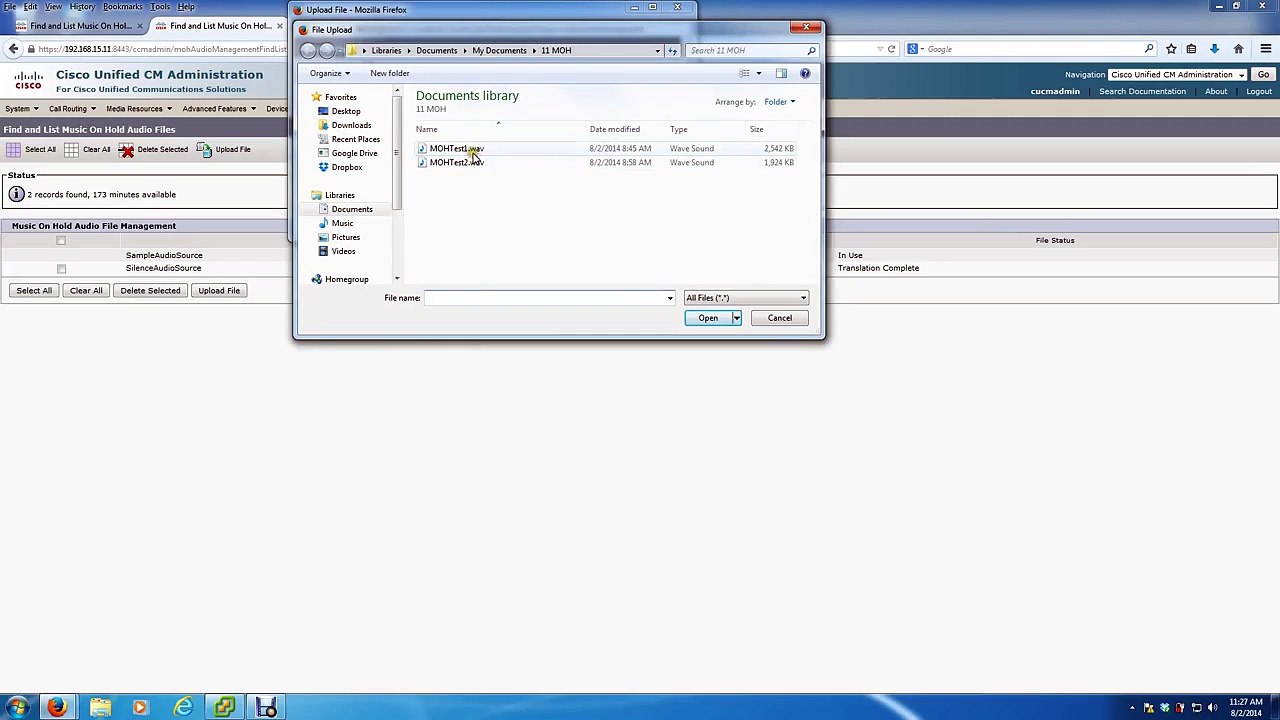Open the System menu in Cisco page

21,108
